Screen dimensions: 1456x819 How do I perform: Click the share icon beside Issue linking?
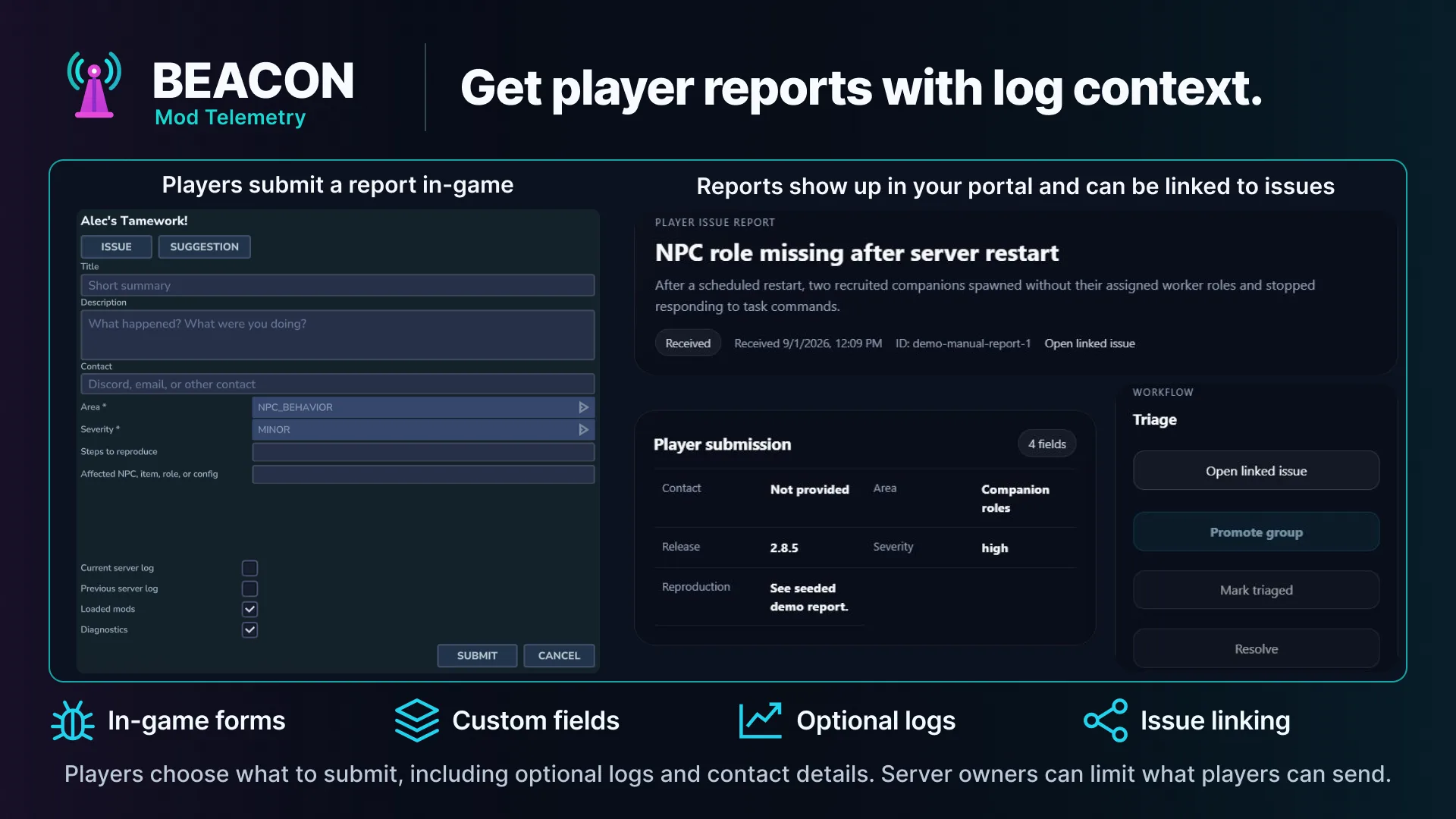pos(1106,720)
